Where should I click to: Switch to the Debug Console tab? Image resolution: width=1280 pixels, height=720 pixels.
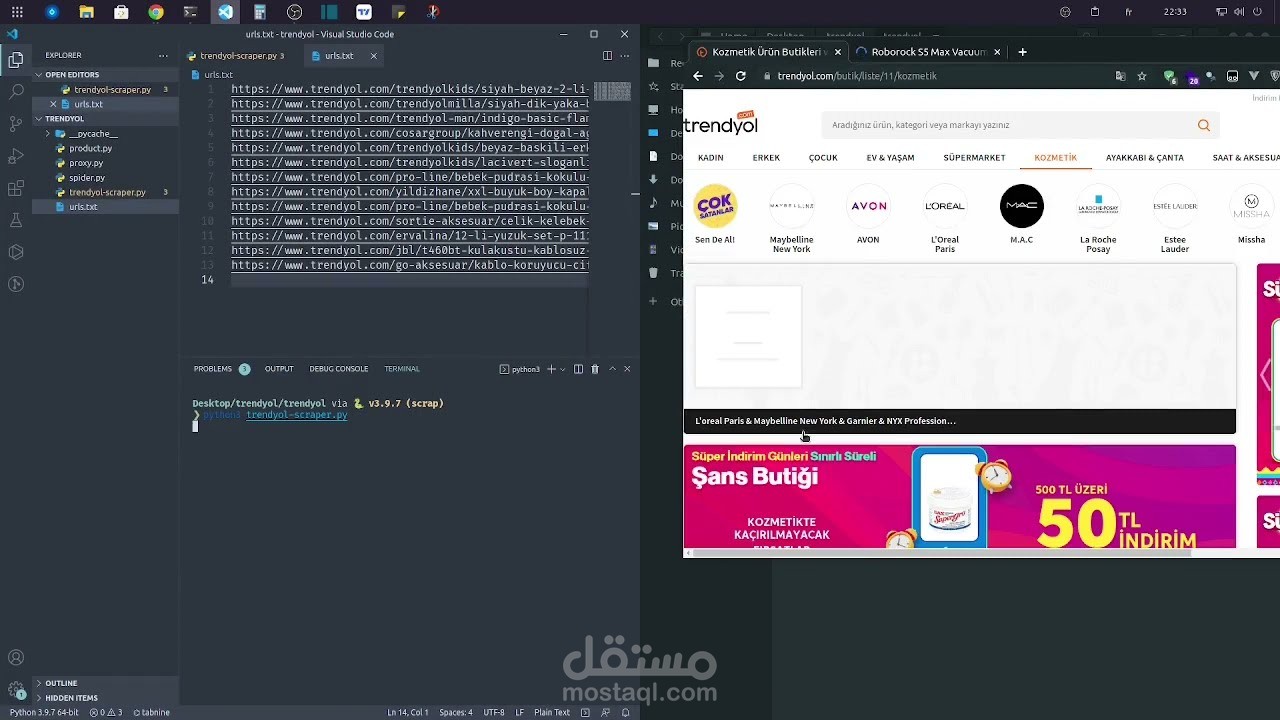pos(339,369)
